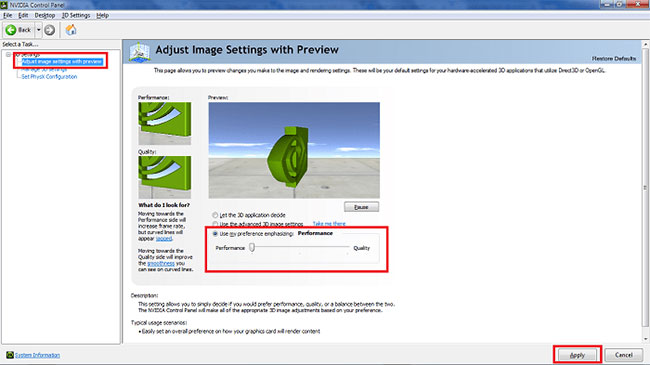
Task: Click the Performance sample thumbnail
Action: pos(165,123)
